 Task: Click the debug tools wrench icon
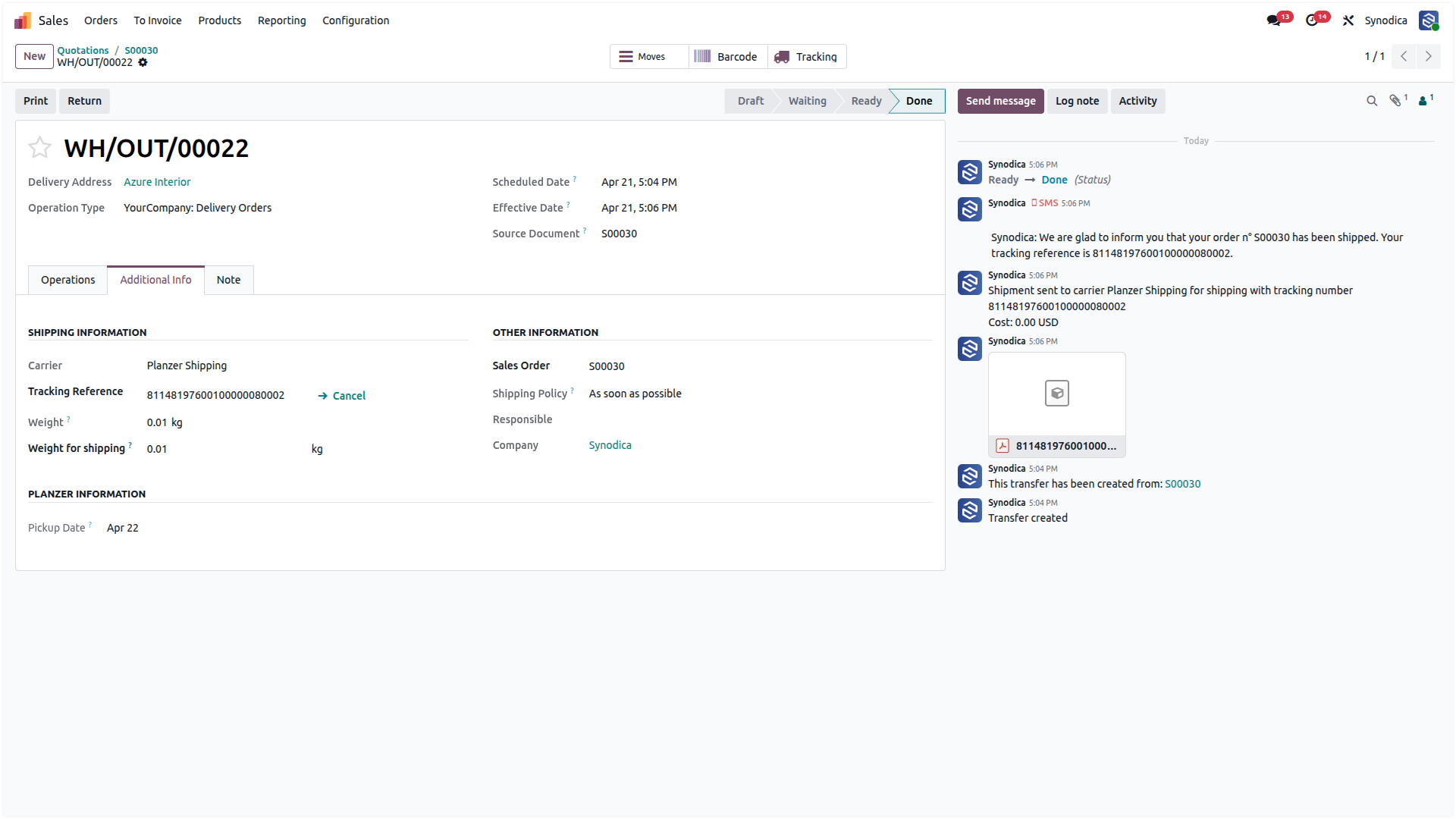tap(1348, 20)
